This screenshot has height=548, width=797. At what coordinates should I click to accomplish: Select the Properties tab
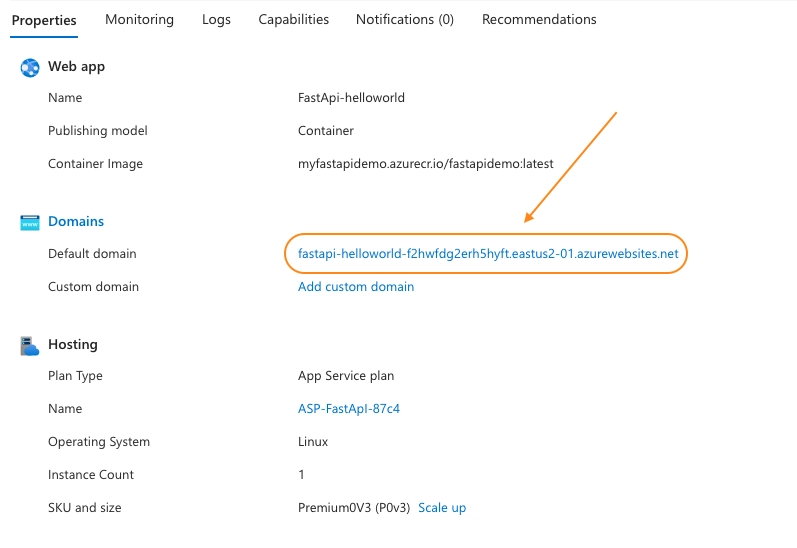tap(44, 20)
